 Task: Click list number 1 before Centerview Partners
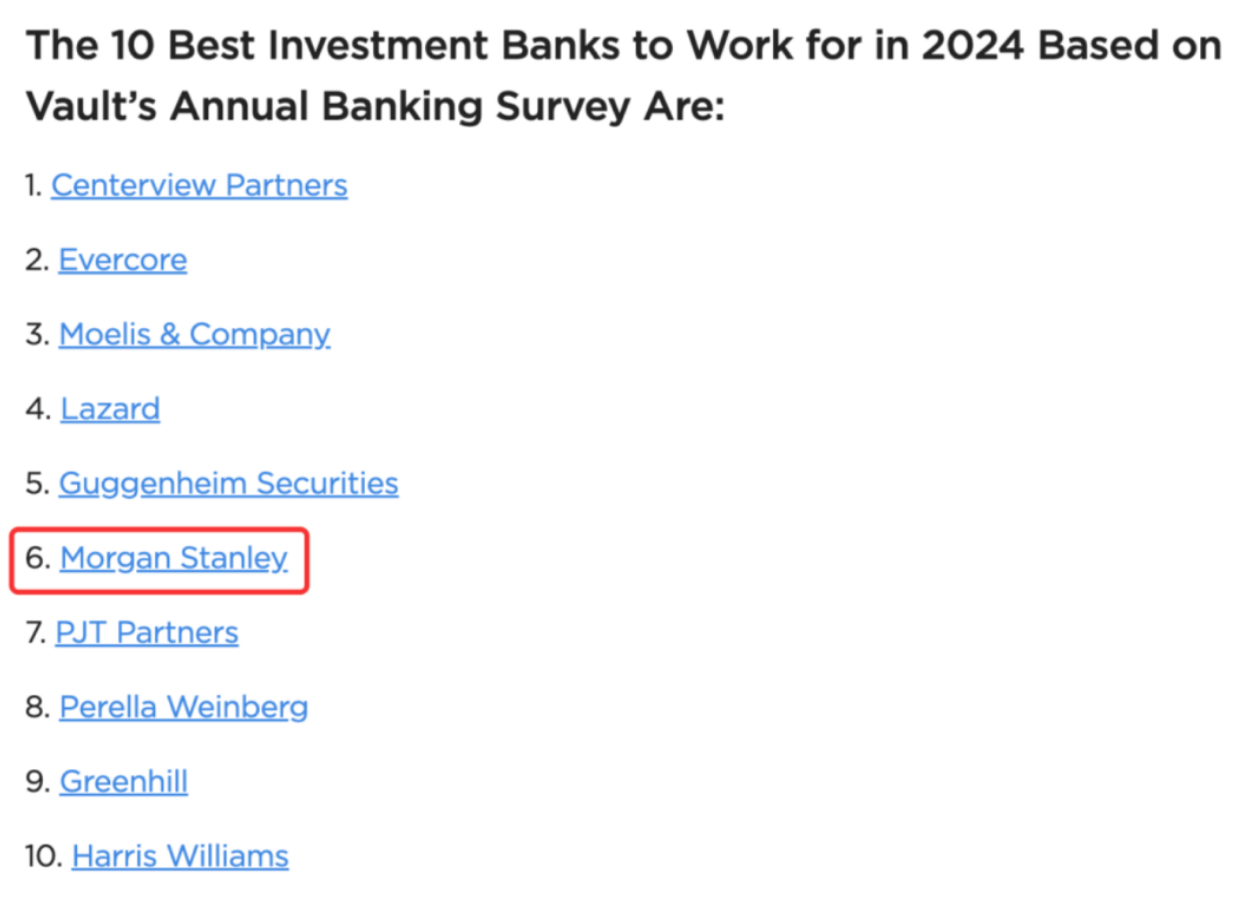35,185
